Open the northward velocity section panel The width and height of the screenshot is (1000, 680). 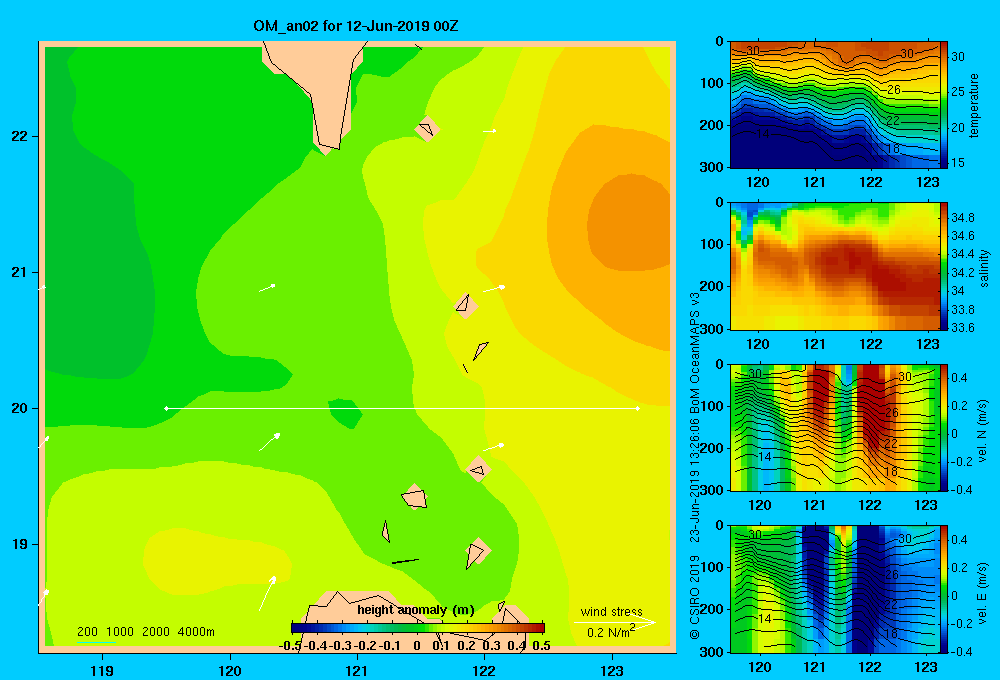tap(834, 427)
